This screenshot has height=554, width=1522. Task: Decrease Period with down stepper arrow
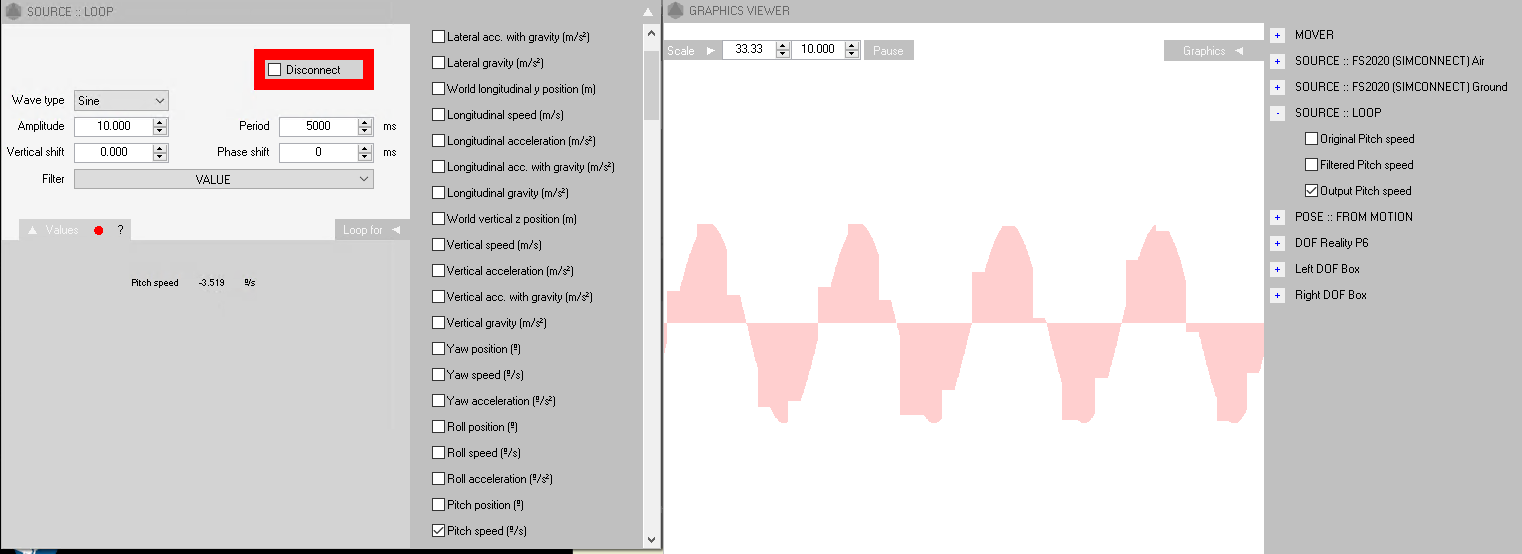click(365, 131)
